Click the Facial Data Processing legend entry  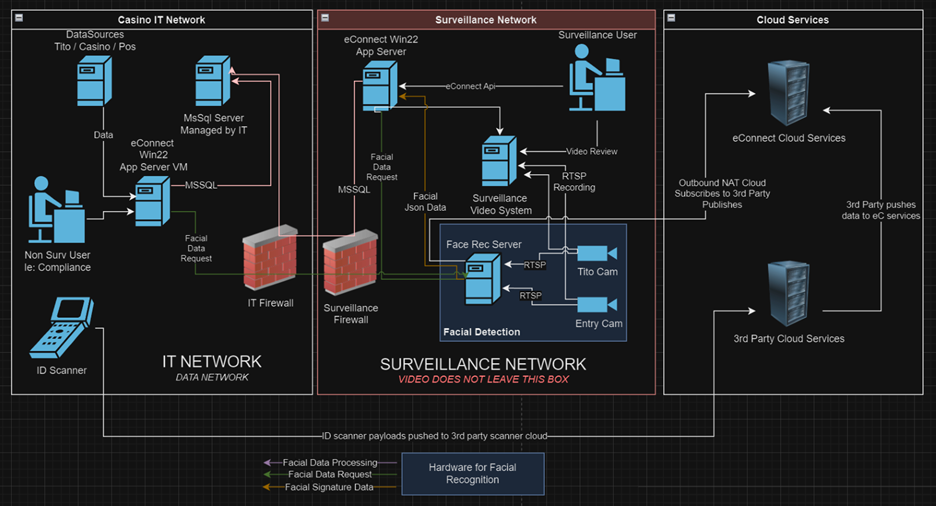point(330,462)
